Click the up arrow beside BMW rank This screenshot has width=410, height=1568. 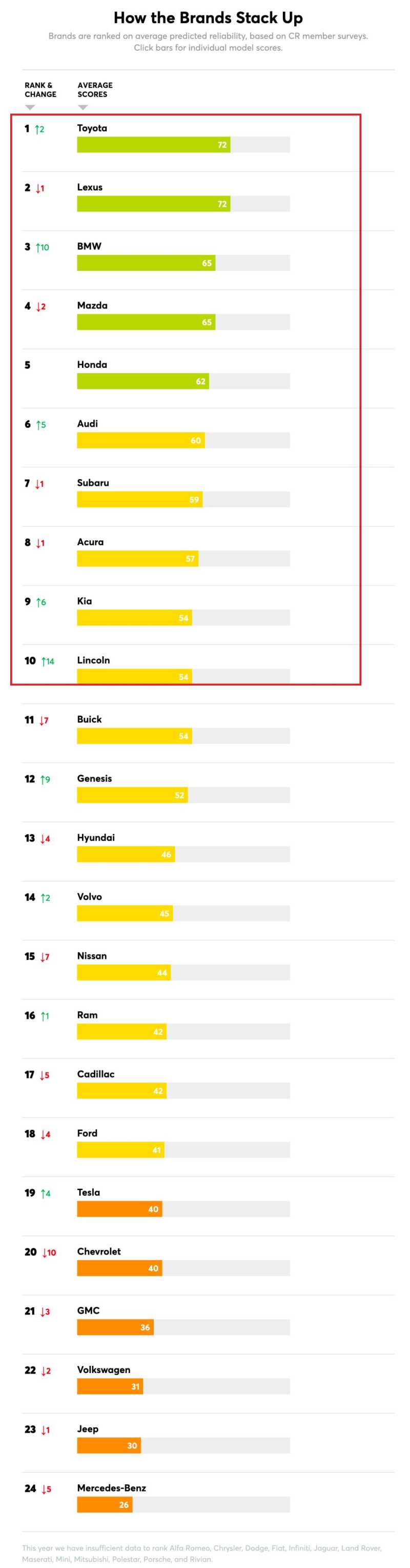coord(38,247)
